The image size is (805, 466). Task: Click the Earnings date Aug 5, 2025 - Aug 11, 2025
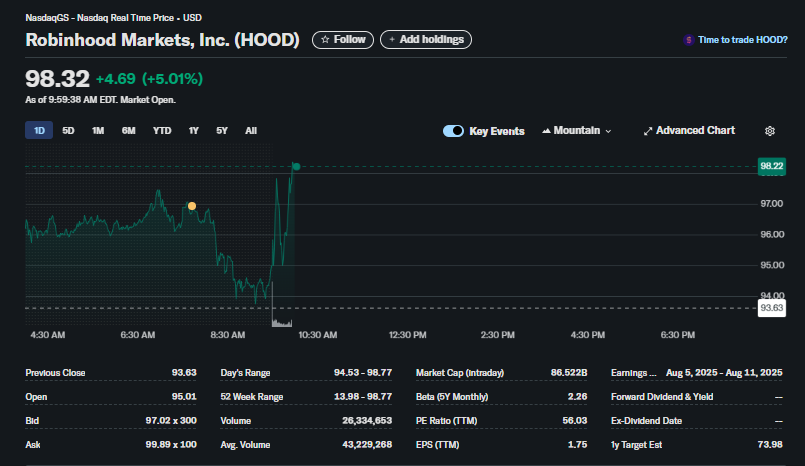coord(724,373)
